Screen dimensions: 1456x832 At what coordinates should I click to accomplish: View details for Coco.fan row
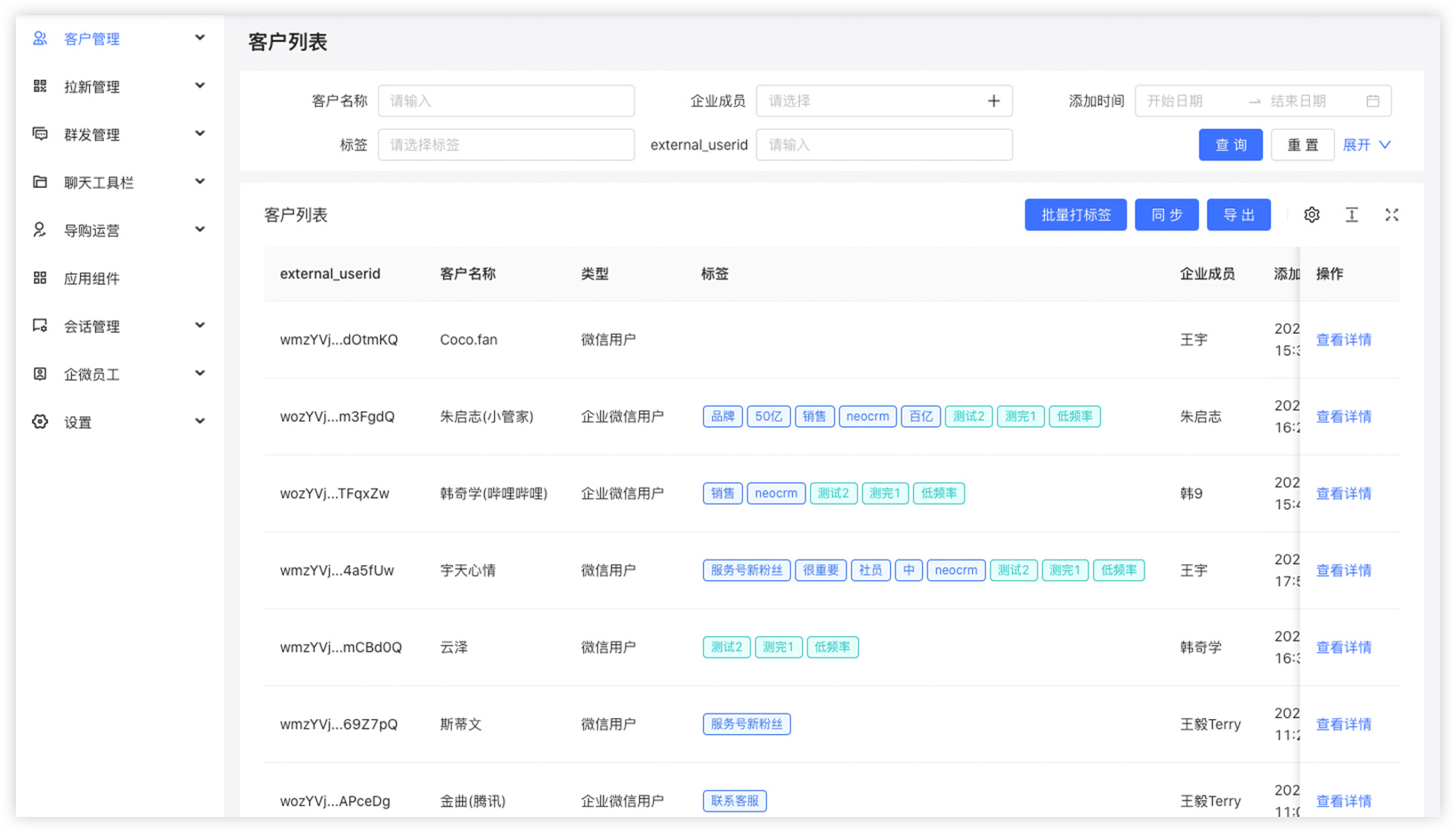click(x=1344, y=340)
